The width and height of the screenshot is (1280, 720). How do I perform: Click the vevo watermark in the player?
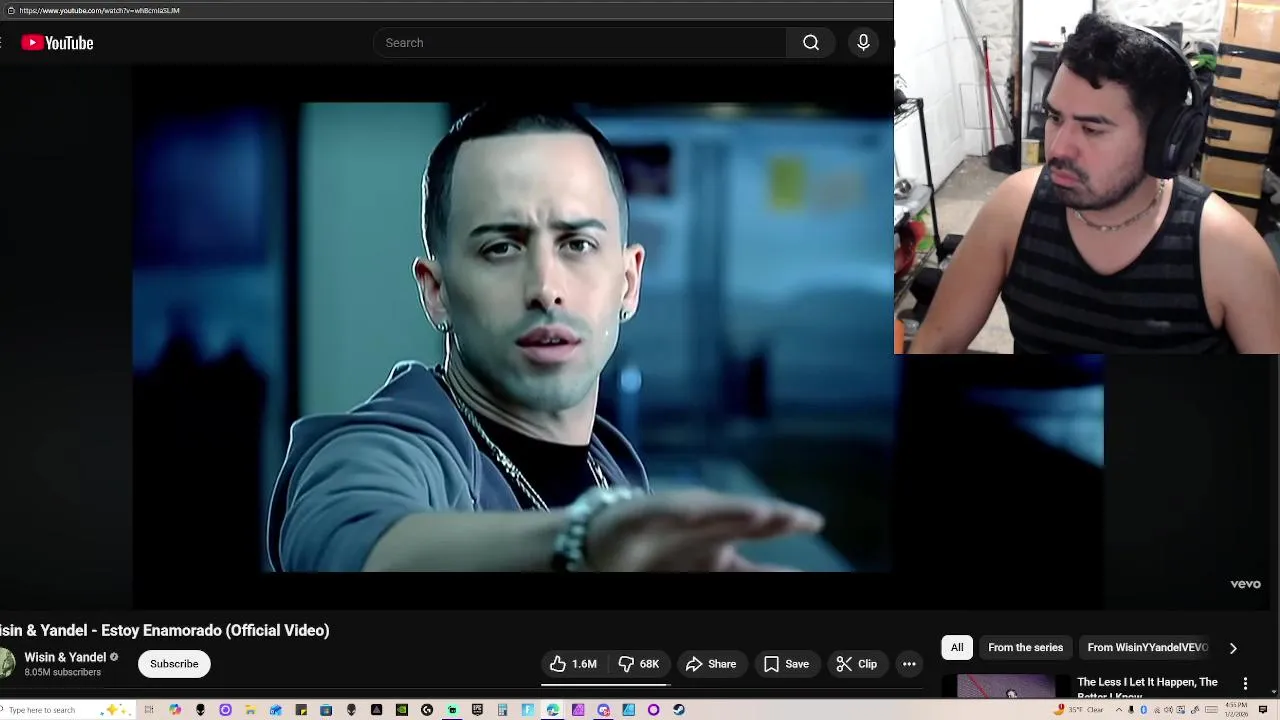1245,584
